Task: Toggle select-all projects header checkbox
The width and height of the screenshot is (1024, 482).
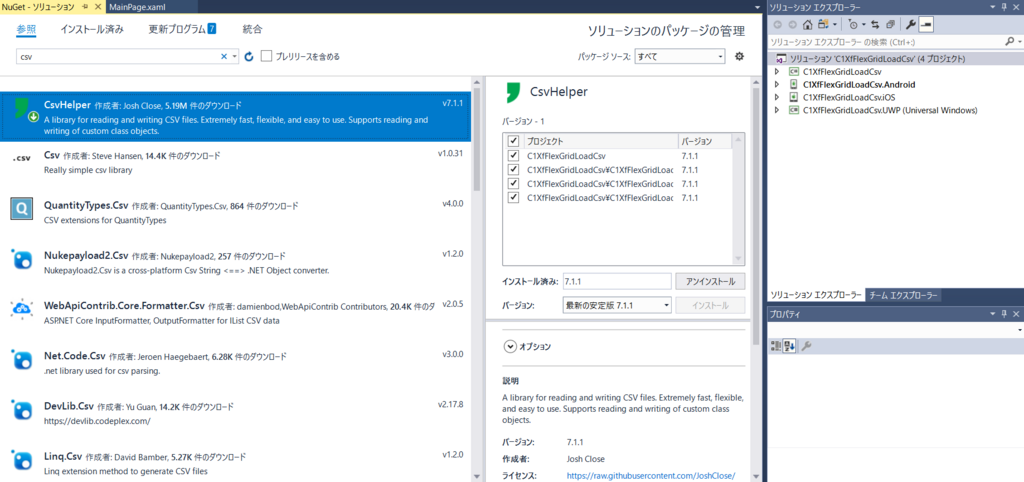Action: (513, 141)
